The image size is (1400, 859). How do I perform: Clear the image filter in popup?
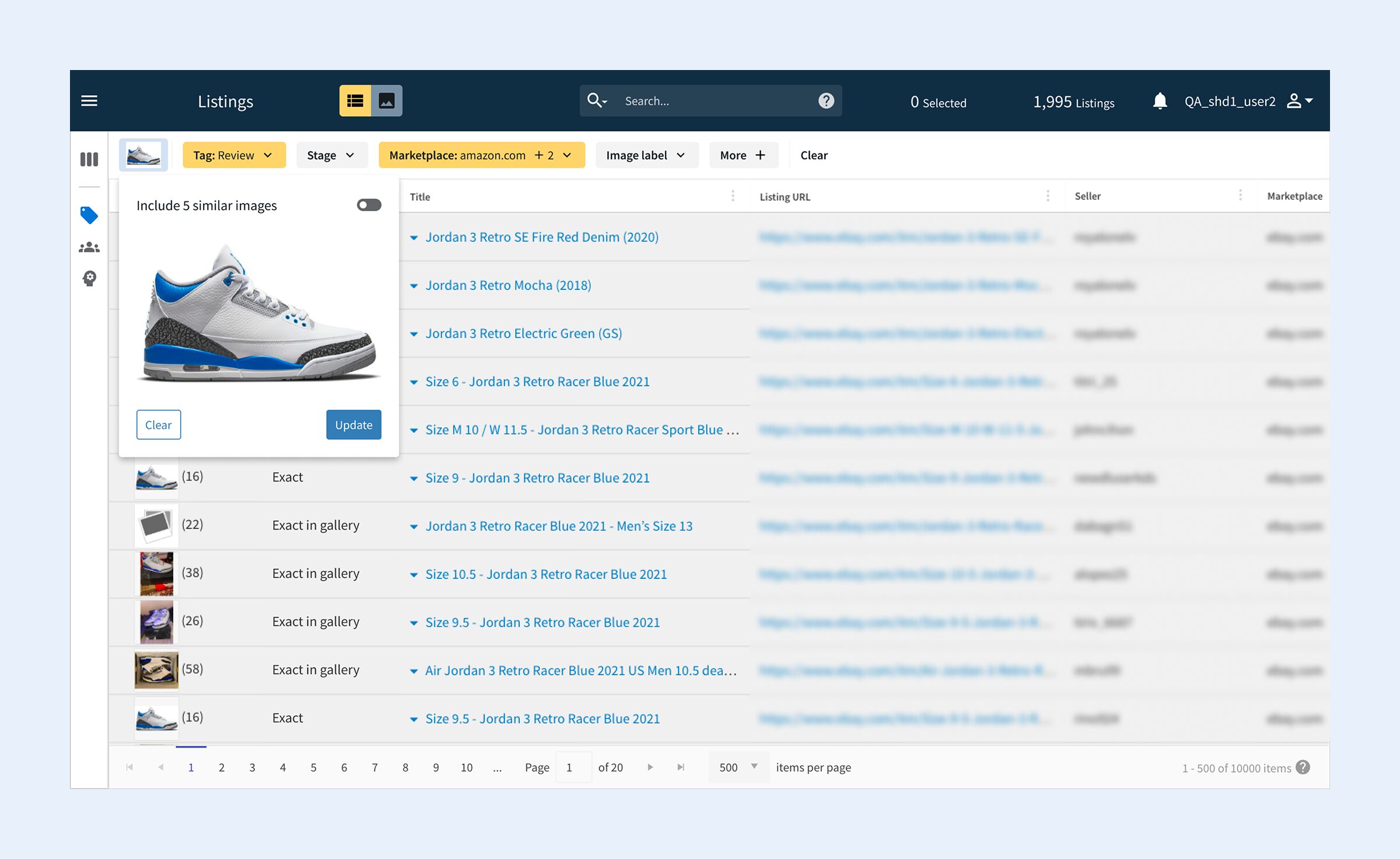(159, 425)
